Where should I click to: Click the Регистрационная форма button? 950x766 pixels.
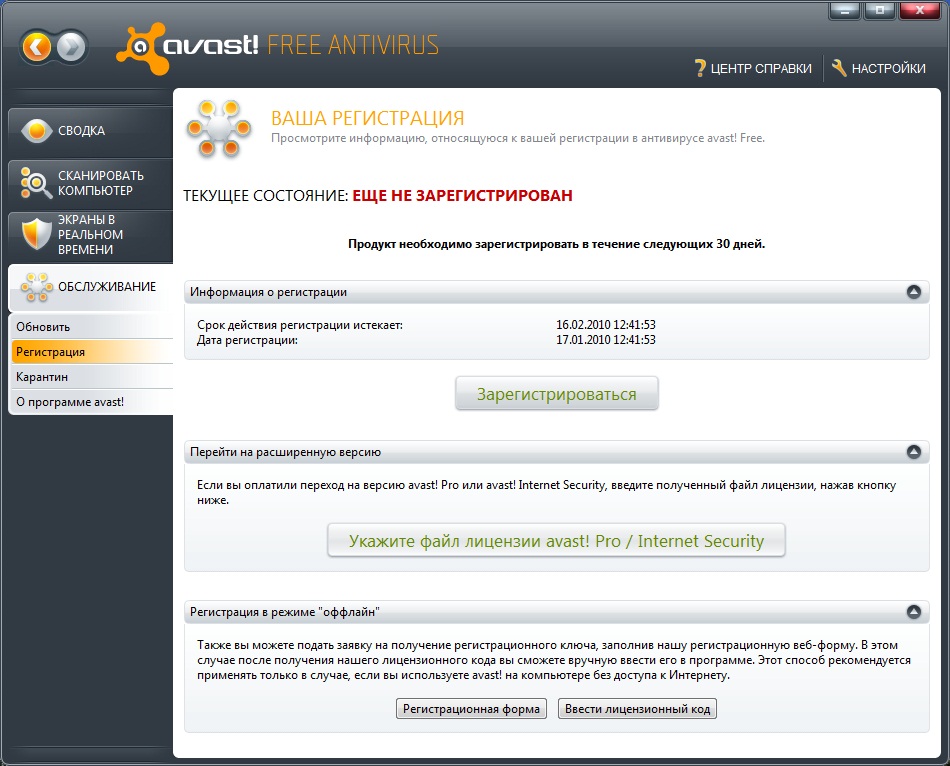coord(471,709)
